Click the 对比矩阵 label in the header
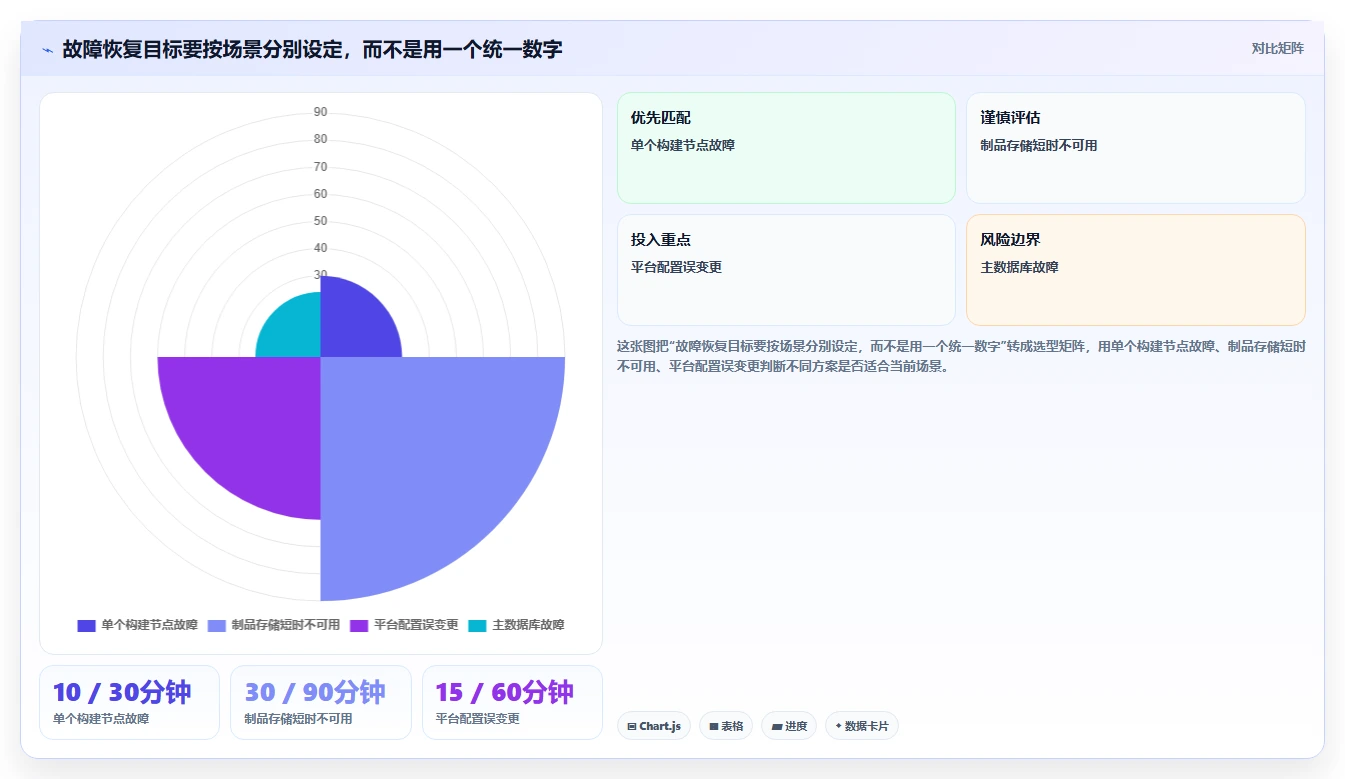The width and height of the screenshot is (1345, 779). 1277,48
